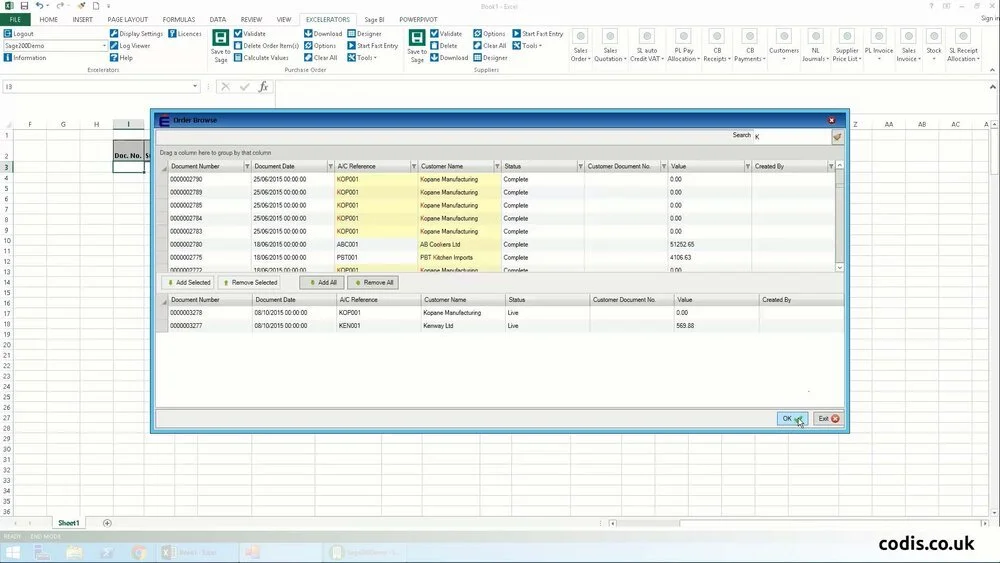Viewport: 1000px width, 563px height.
Task: Click the Remove All button
Action: tap(373, 282)
